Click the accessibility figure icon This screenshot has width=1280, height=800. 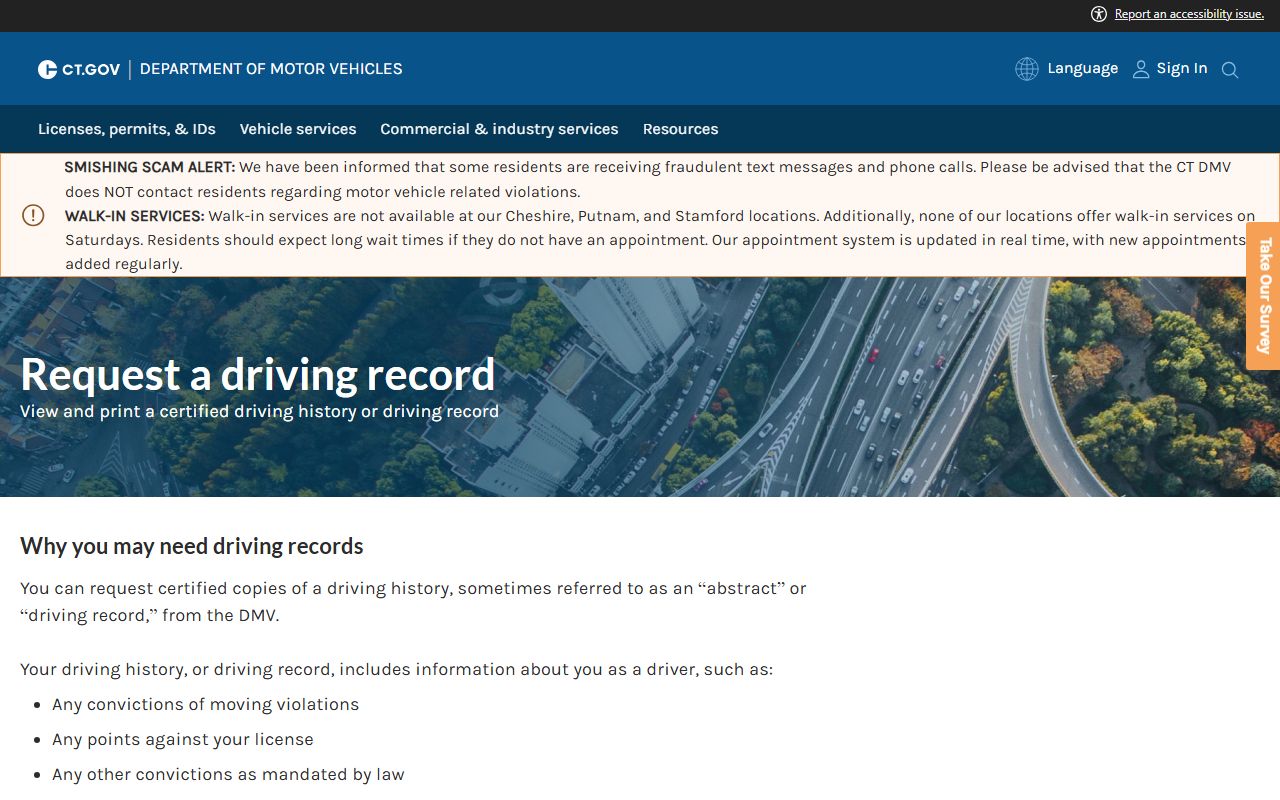point(1099,14)
